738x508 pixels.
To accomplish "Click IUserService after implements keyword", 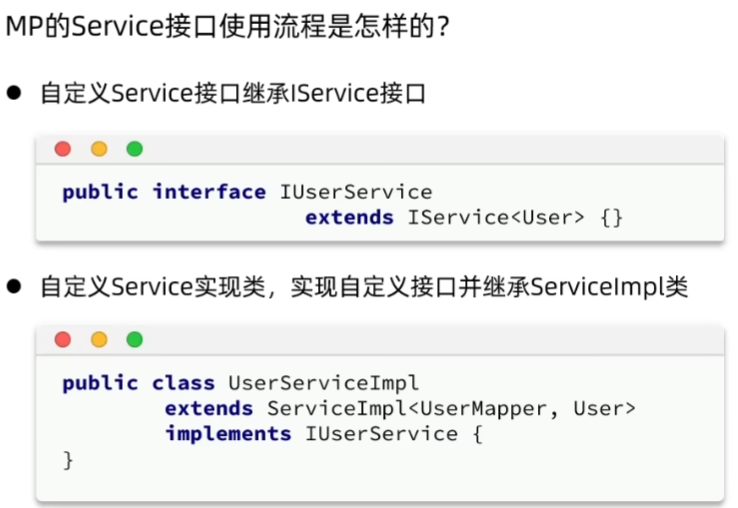I will [381, 434].
